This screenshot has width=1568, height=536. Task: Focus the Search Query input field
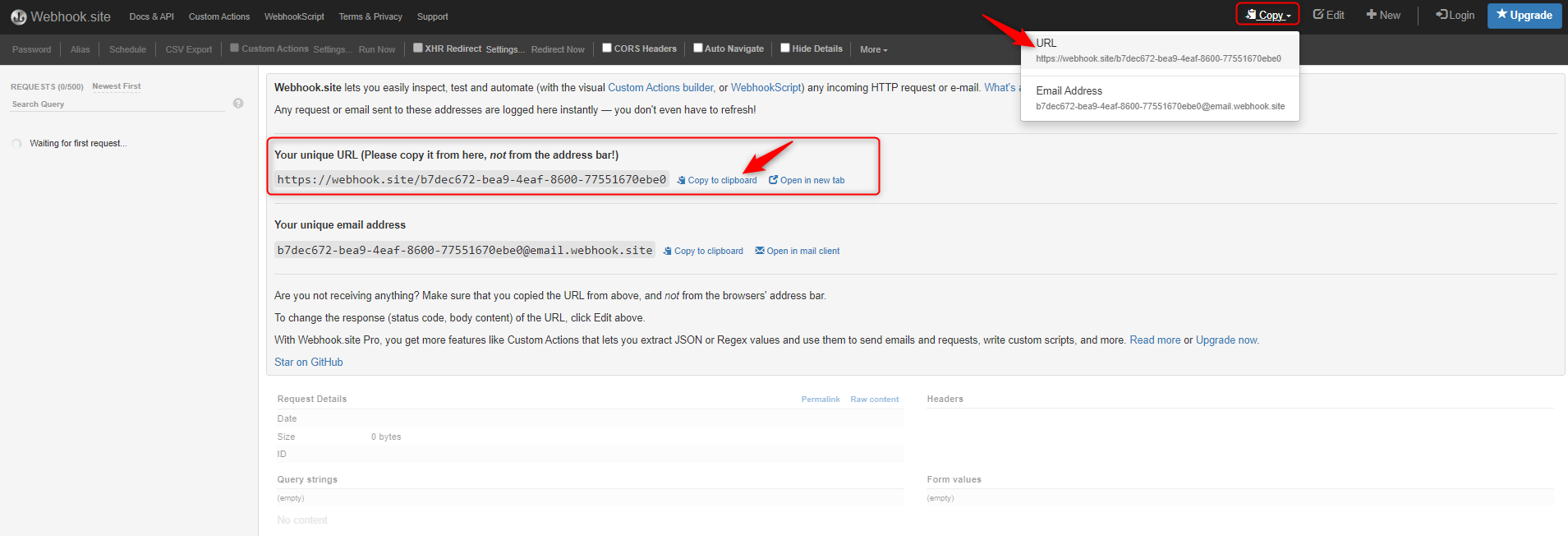(115, 104)
